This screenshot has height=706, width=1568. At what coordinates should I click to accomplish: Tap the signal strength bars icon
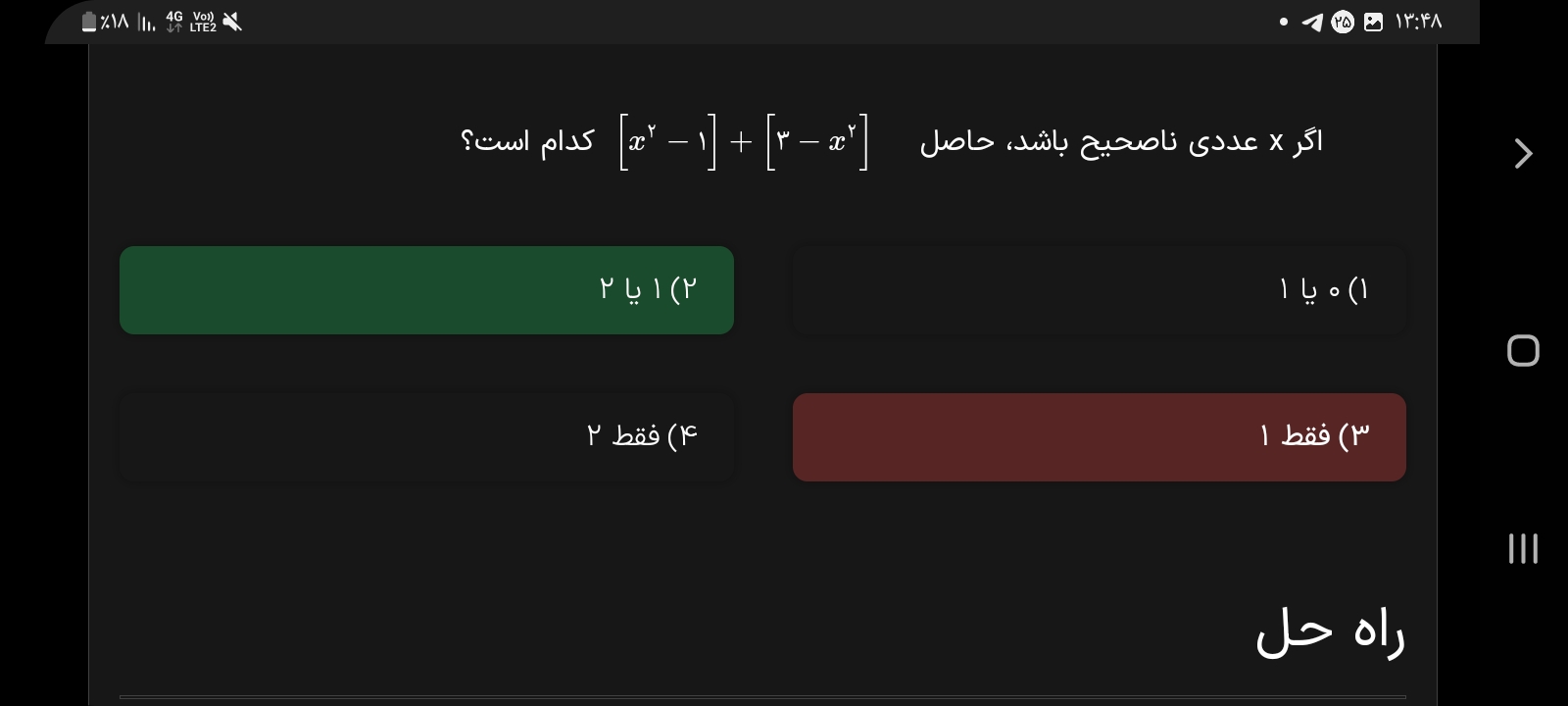coord(146,22)
